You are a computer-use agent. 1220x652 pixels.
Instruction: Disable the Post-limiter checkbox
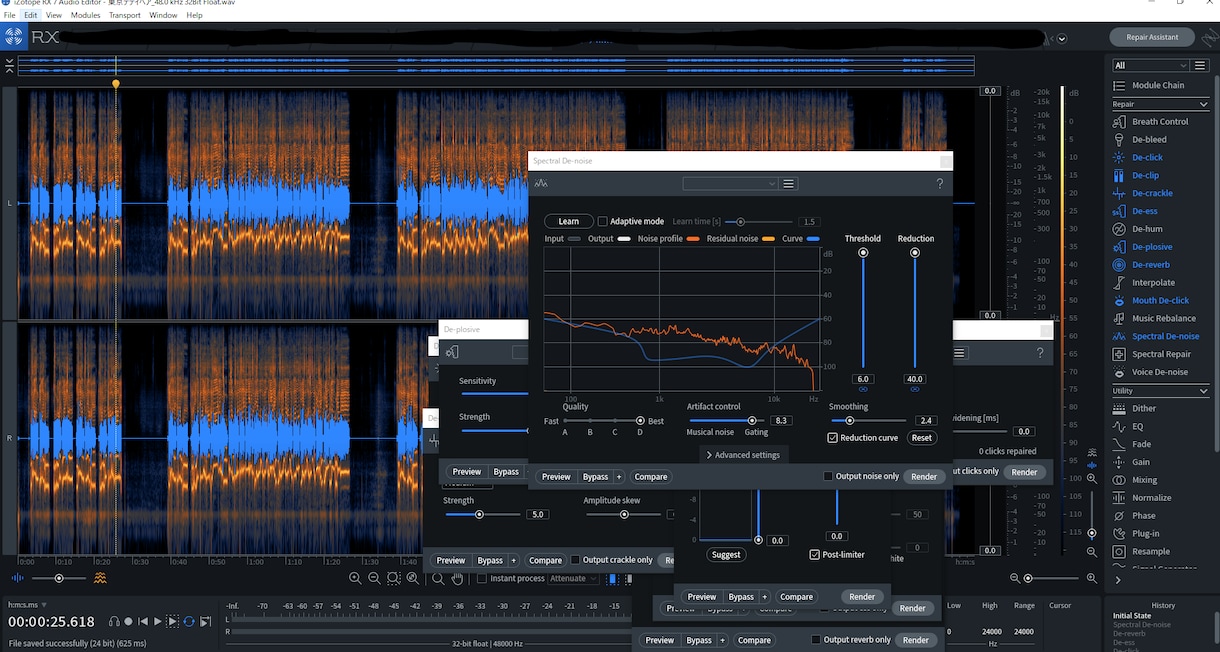814,555
